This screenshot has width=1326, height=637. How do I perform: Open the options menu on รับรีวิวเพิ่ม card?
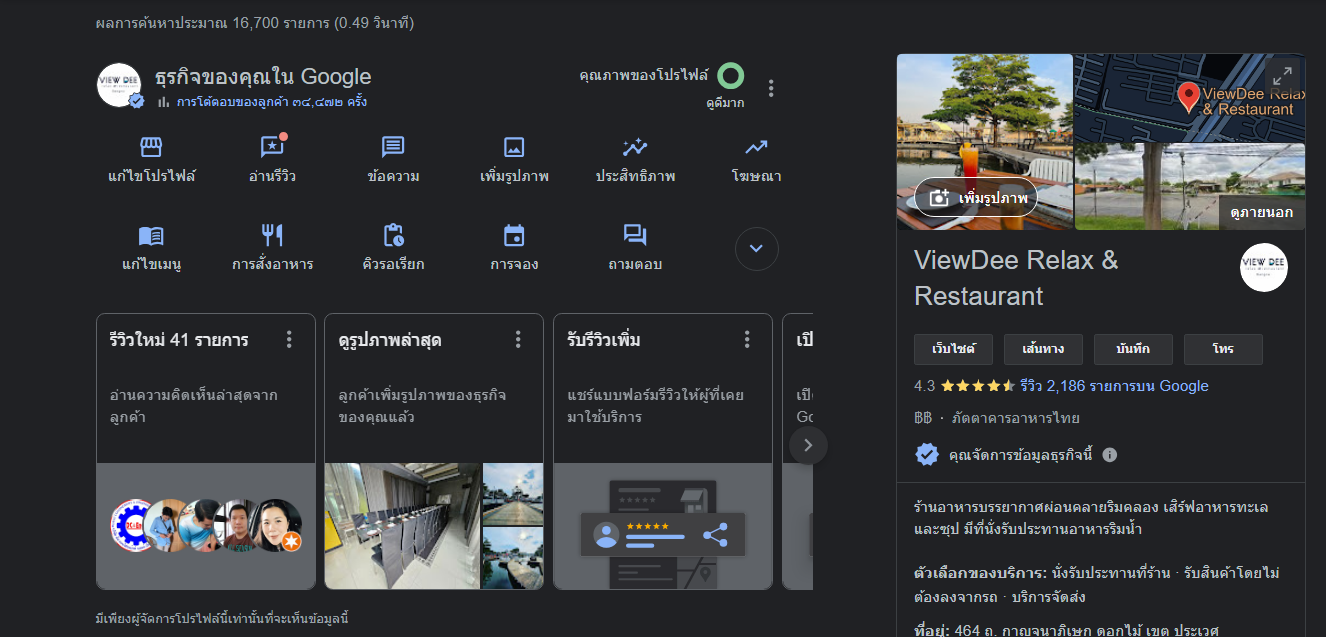tap(747, 340)
